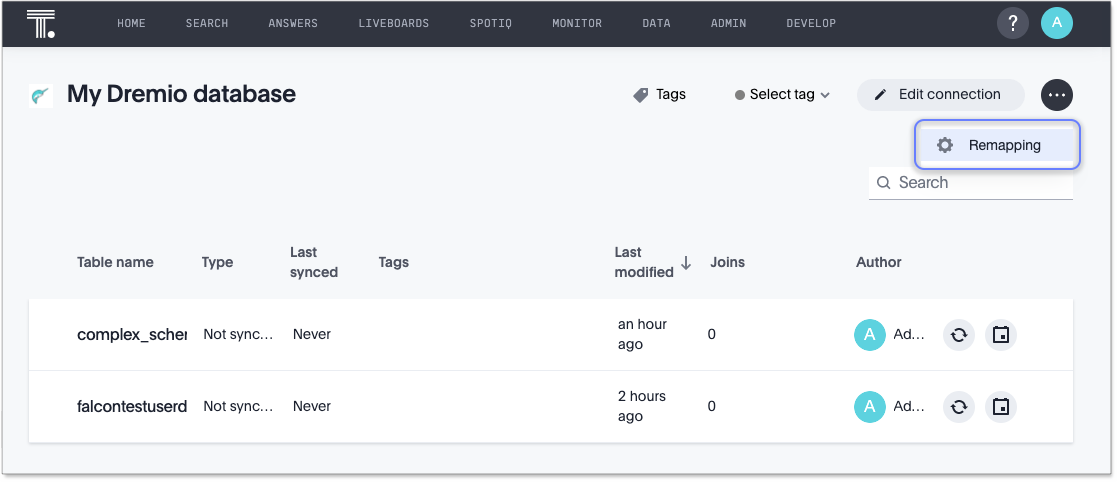Screen dimensions: 1117x487
Task: Open the Data tab in navigation
Action: pos(656,23)
